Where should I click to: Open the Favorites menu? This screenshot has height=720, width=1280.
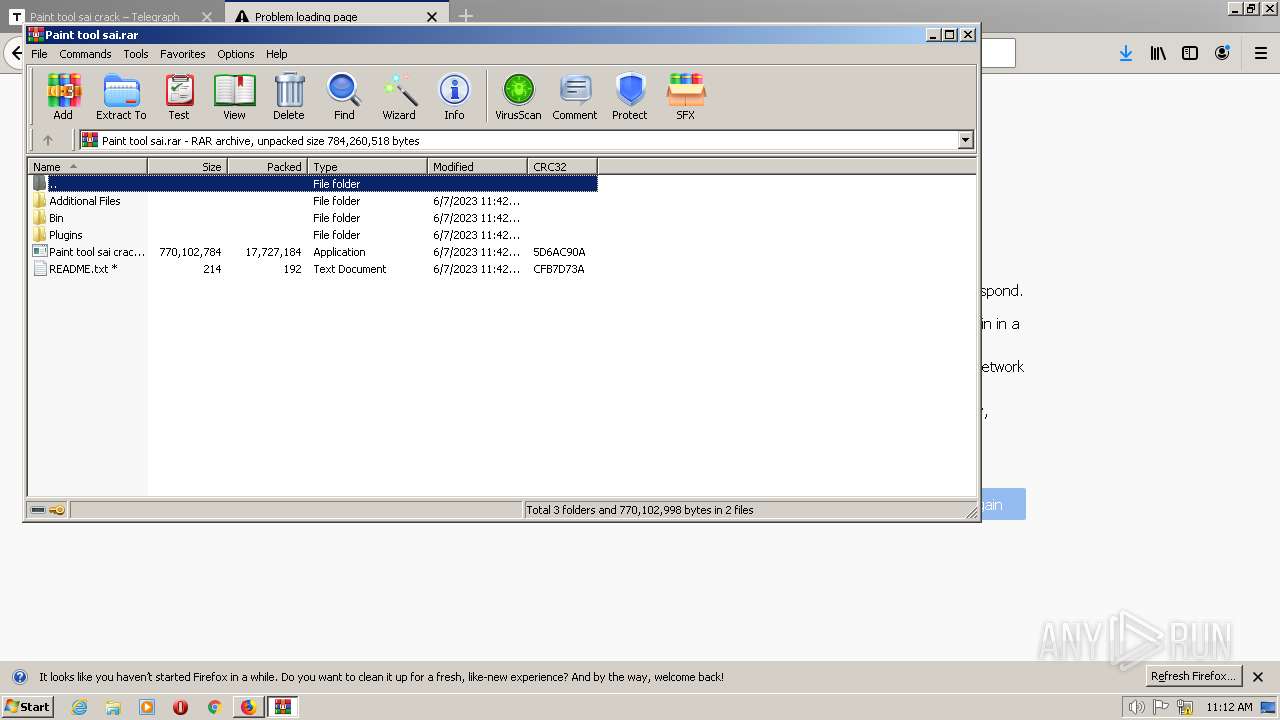[183, 54]
